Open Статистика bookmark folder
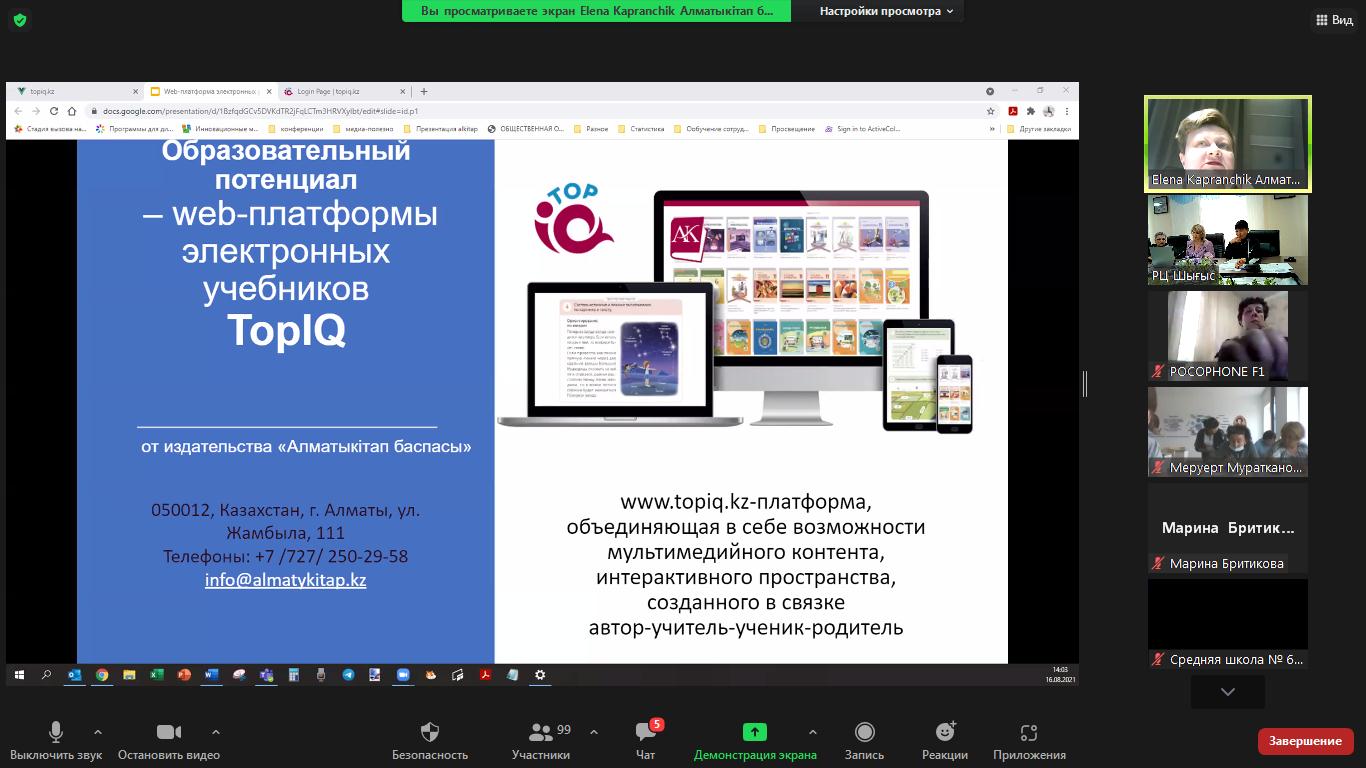 [641, 128]
